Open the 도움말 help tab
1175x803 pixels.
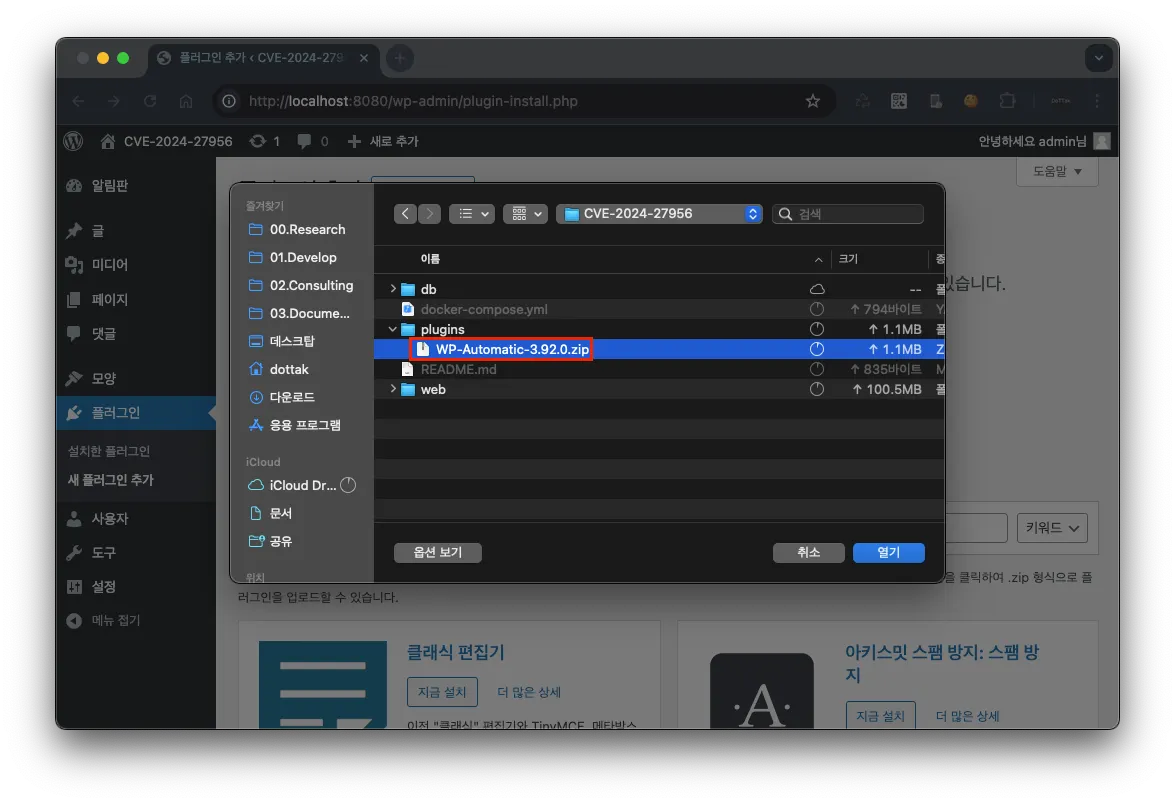point(1057,172)
